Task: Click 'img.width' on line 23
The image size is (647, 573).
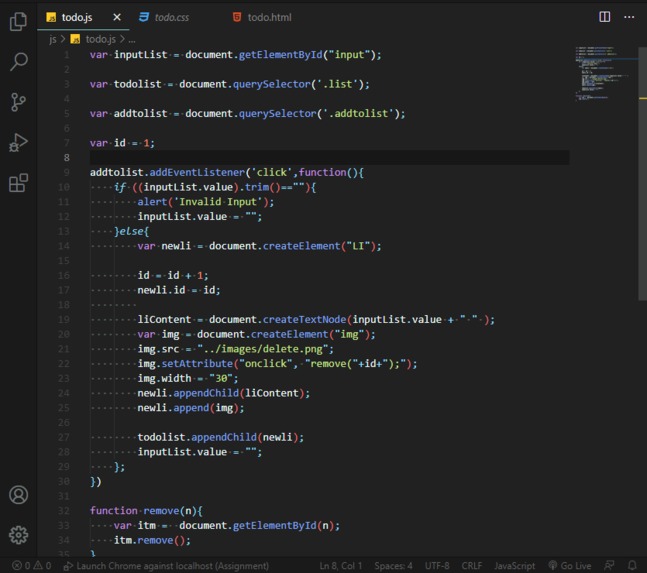Action: 164,378
